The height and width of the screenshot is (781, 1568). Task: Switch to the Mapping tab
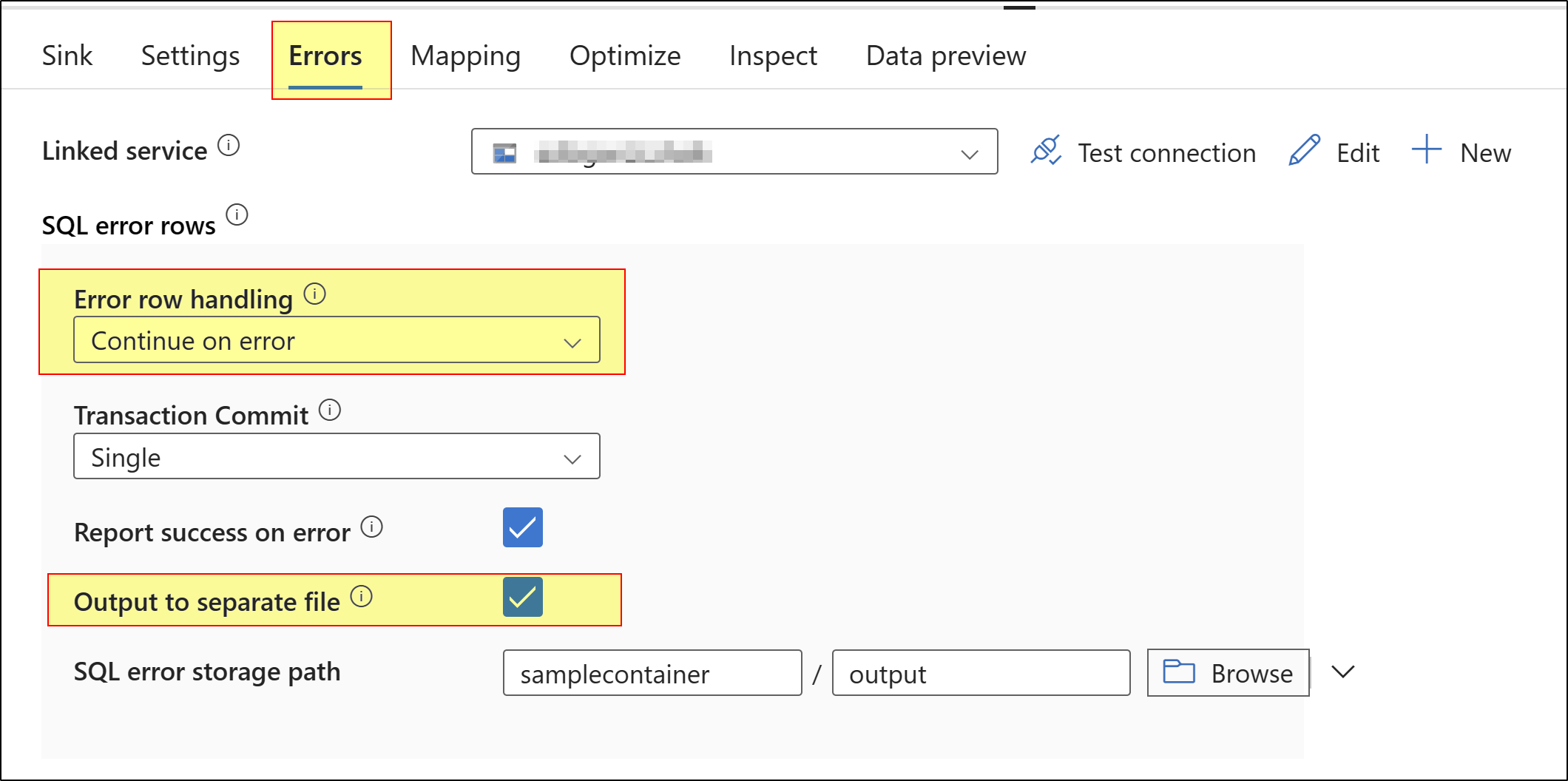[465, 56]
